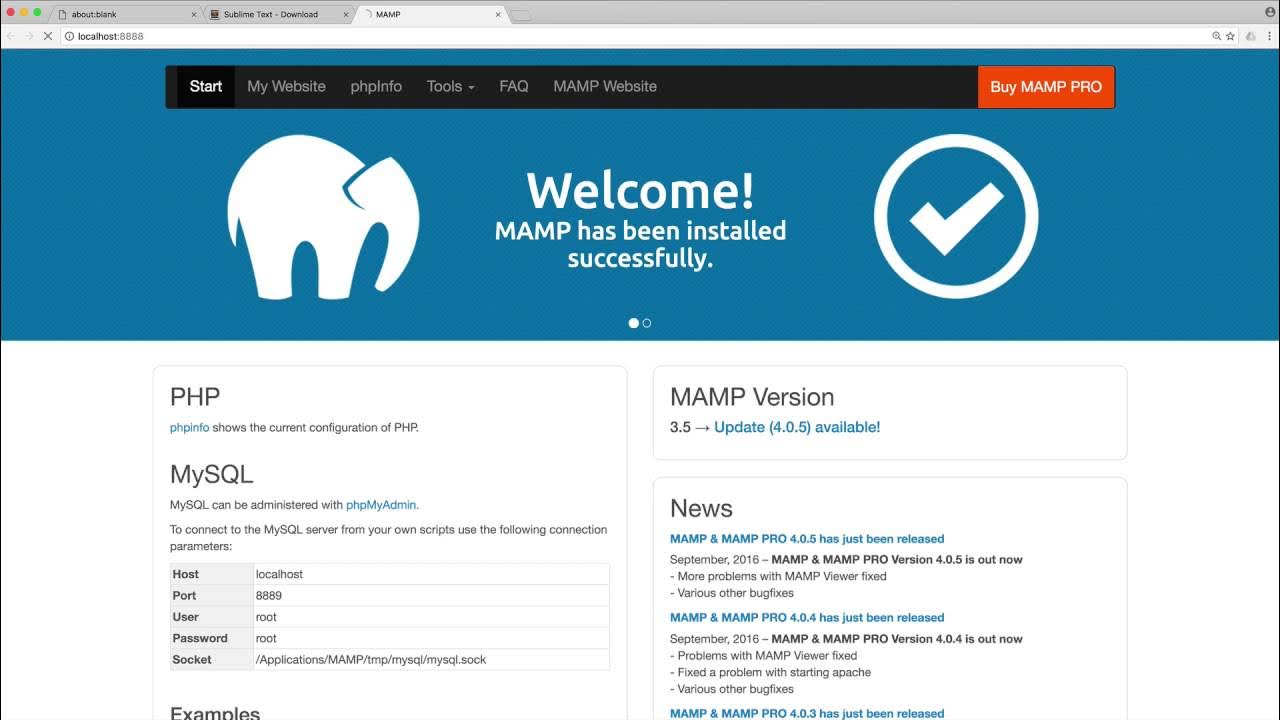The image size is (1280, 720).
Task: Open phpInfo in the navbar
Action: pos(376,86)
